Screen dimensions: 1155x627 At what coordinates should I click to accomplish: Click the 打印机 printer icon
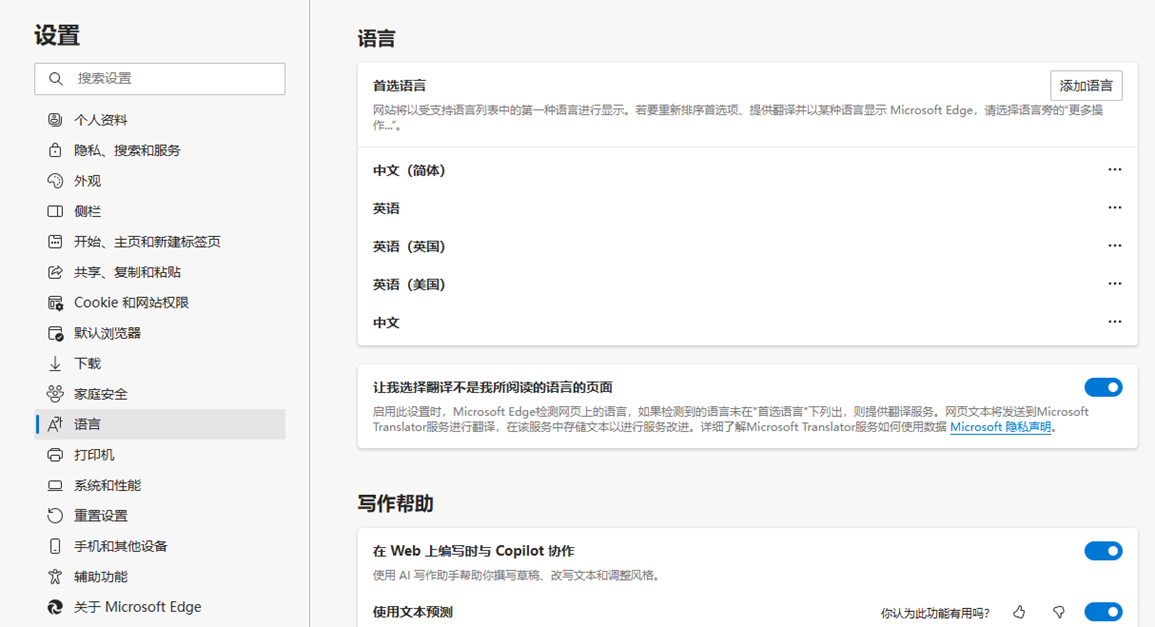55,455
